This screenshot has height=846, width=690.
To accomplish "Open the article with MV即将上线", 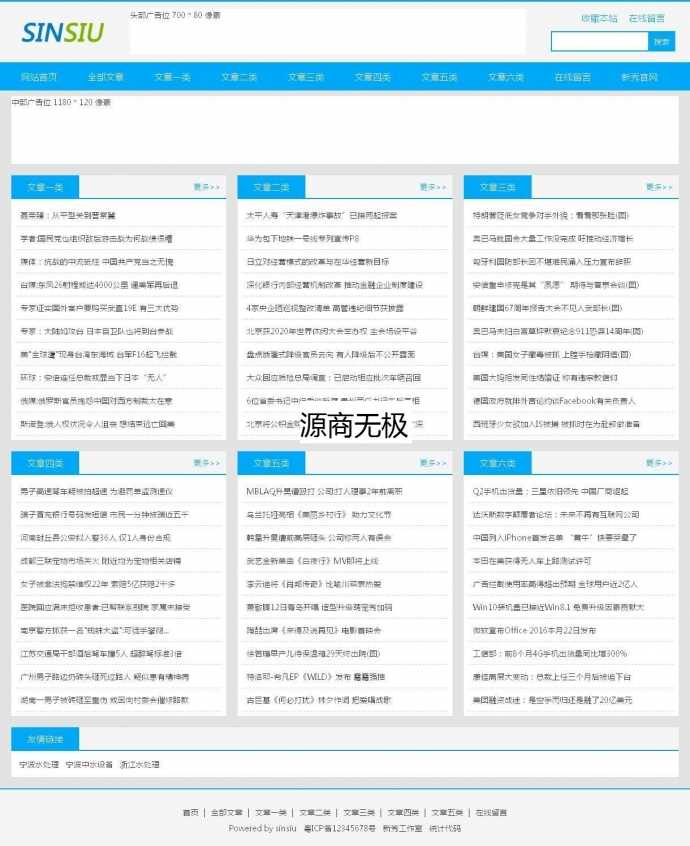I will 312,561.
